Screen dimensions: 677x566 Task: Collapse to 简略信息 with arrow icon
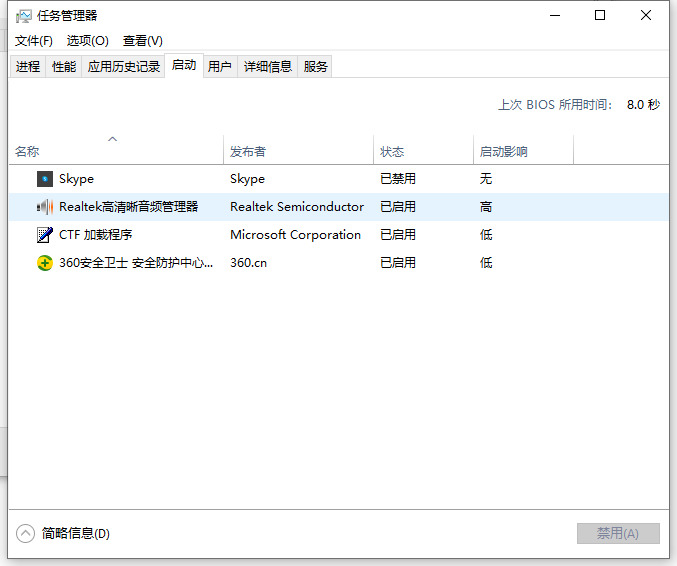(x=25, y=534)
